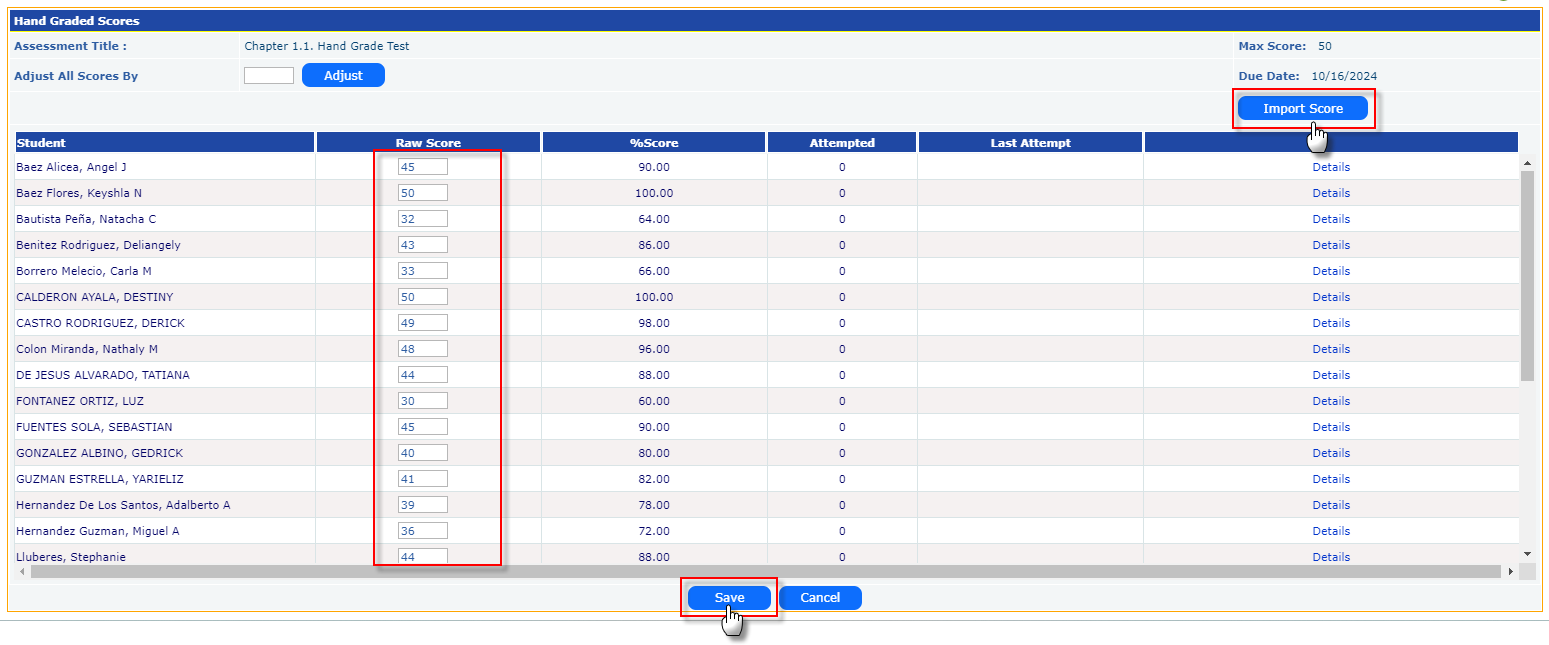Edit raw score for Baez Alicea, Angel J
Screen dimensions: 1549x645
click(422, 167)
